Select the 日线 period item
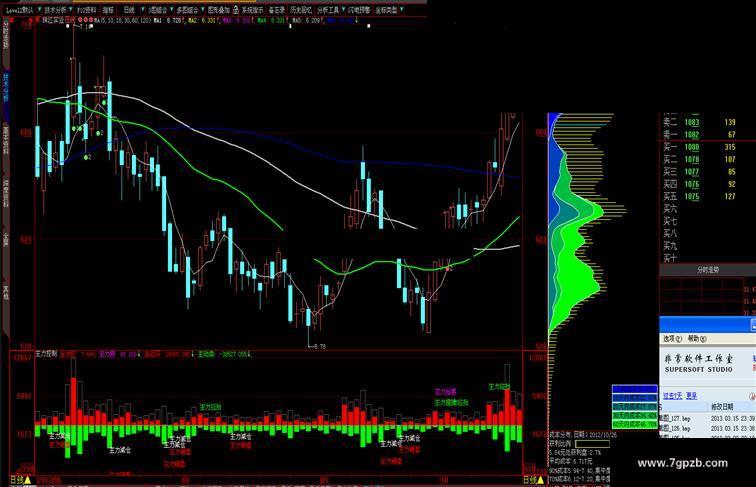The height and width of the screenshot is (487, 756). tap(129, 9)
